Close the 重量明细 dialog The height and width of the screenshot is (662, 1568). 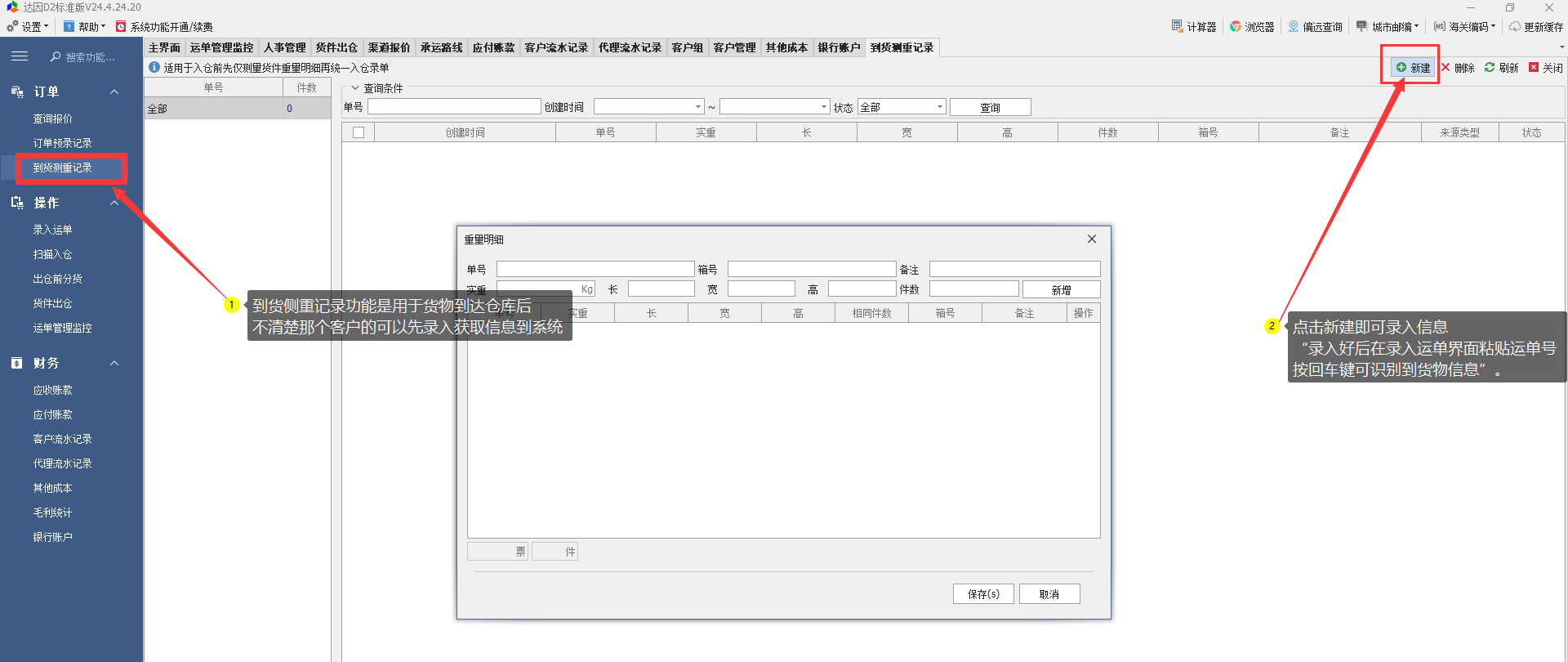(1092, 239)
